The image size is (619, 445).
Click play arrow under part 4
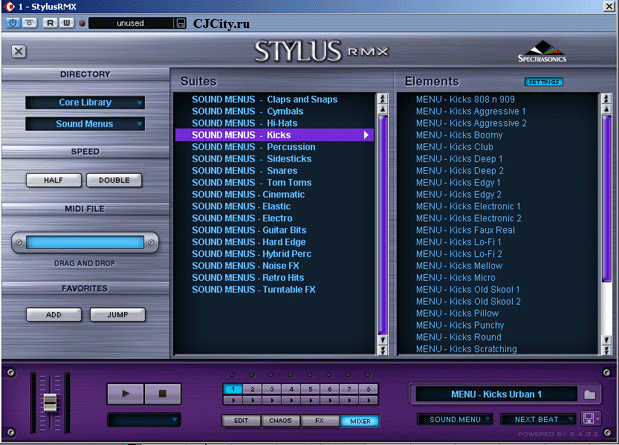[x=291, y=400]
